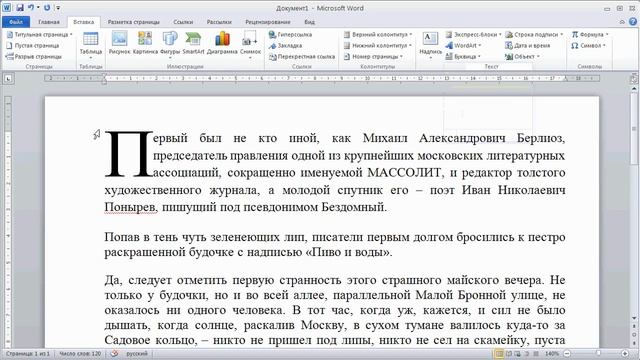Click the Redo icon in quick access toolbar
The height and width of the screenshot is (360, 640).
[47, 8]
